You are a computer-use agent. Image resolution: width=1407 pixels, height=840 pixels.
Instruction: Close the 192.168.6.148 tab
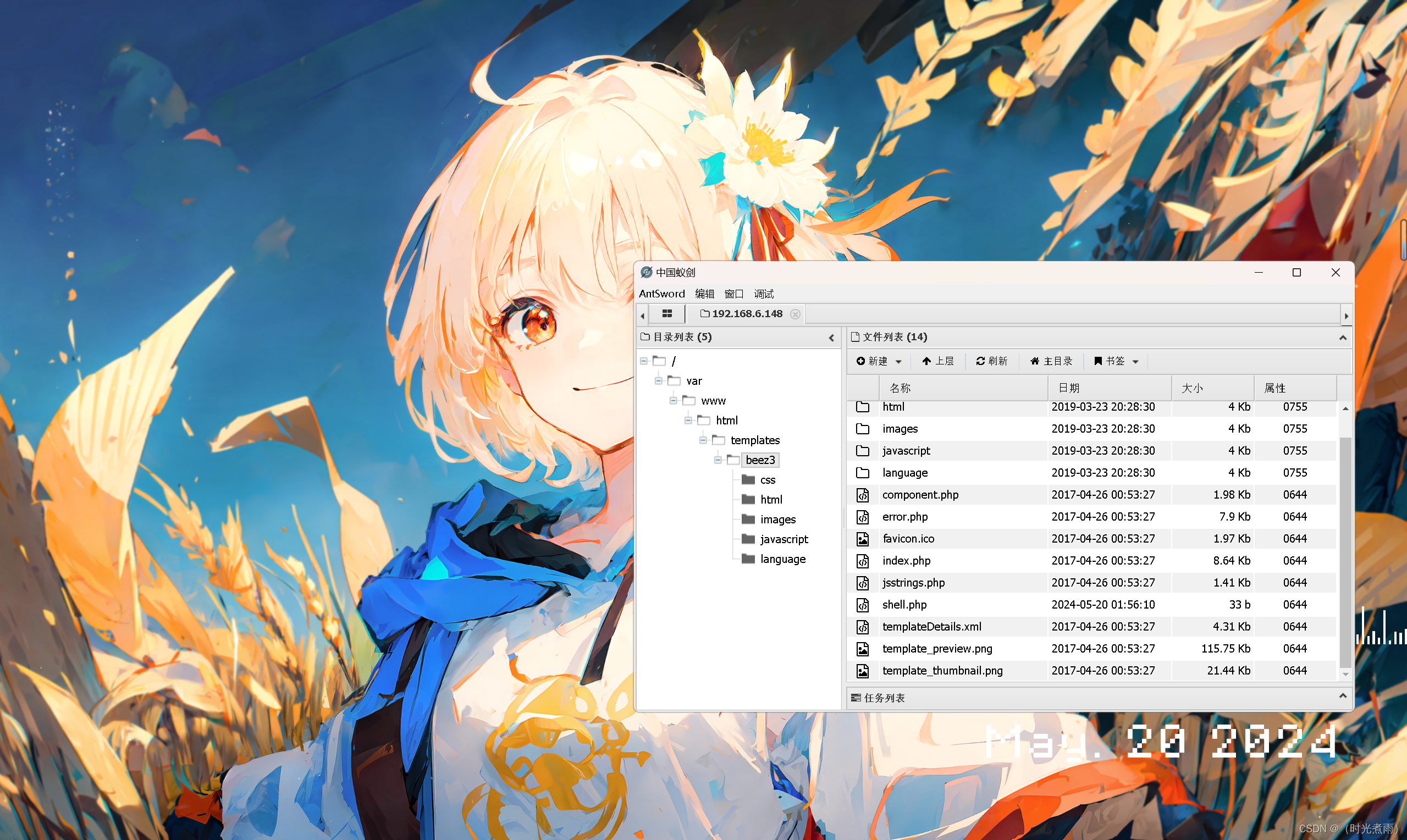point(795,314)
